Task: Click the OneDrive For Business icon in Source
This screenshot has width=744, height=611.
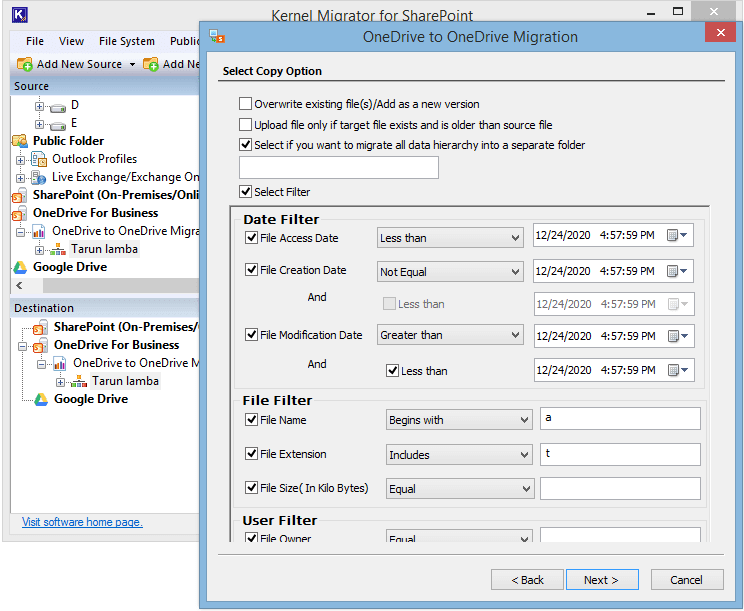Action: (19, 213)
